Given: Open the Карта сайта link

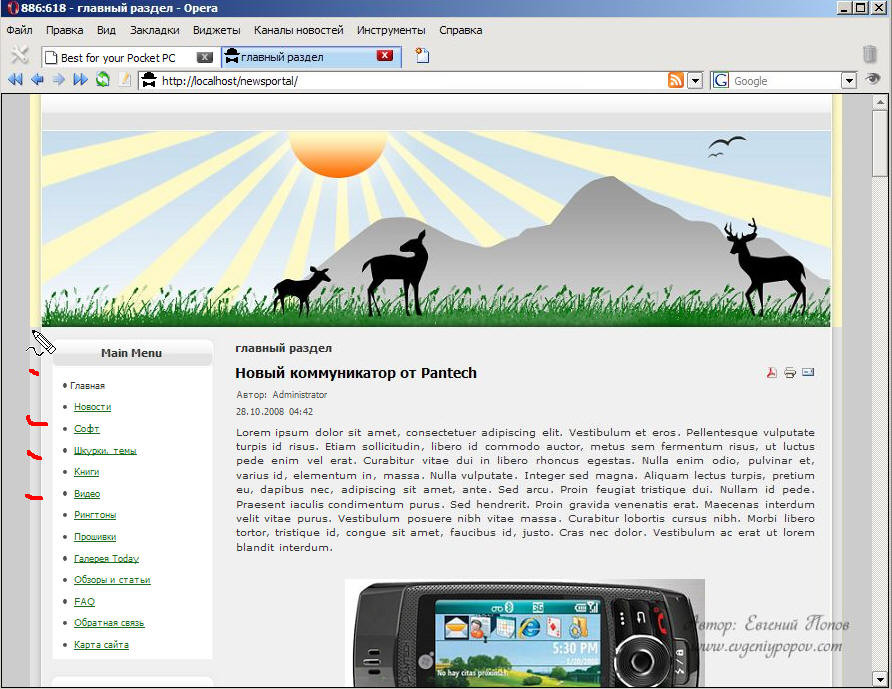Looking at the screenshot, I should [101, 645].
